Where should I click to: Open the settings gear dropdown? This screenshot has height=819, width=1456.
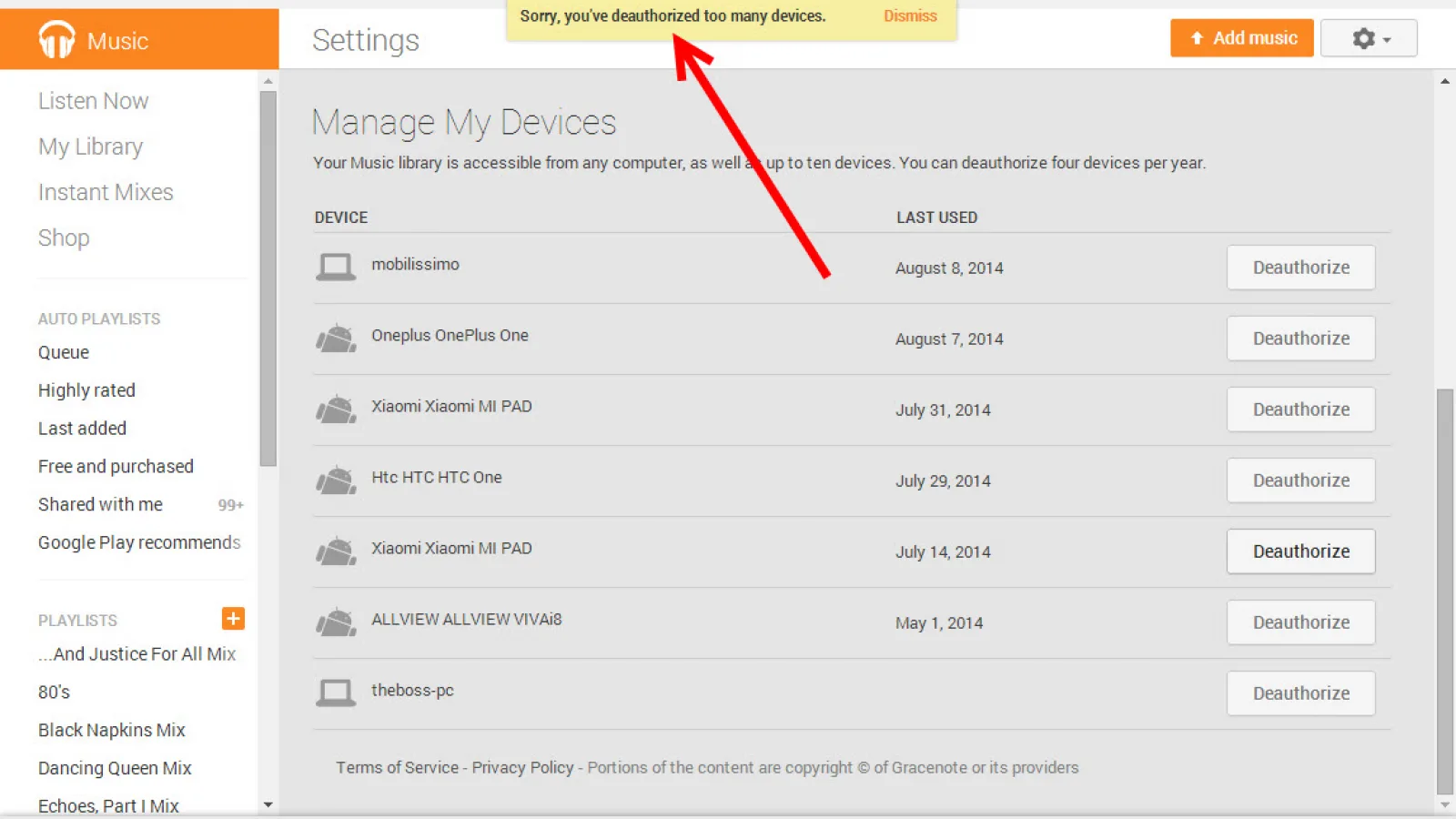[x=1369, y=38]
